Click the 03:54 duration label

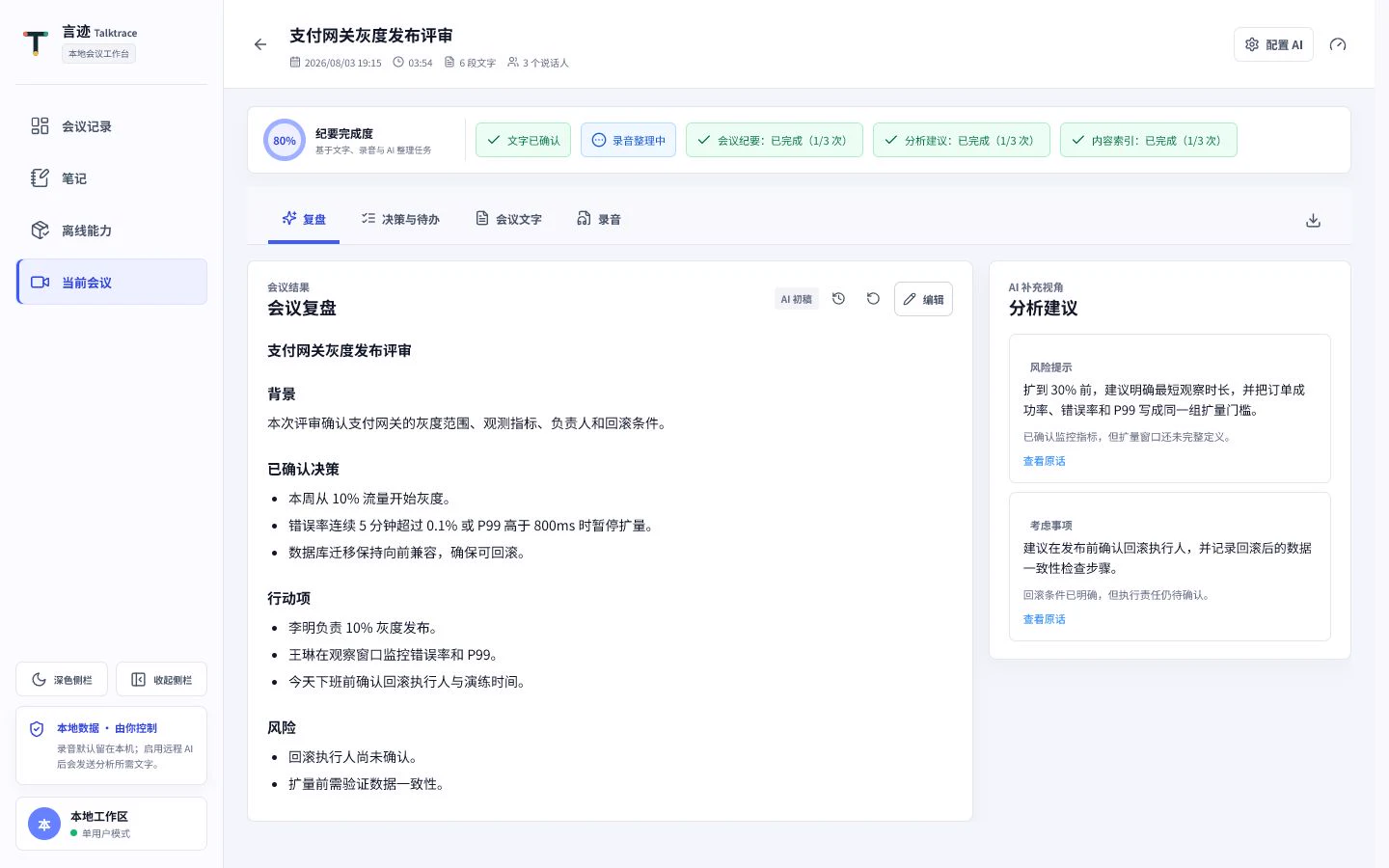point(413,63)
